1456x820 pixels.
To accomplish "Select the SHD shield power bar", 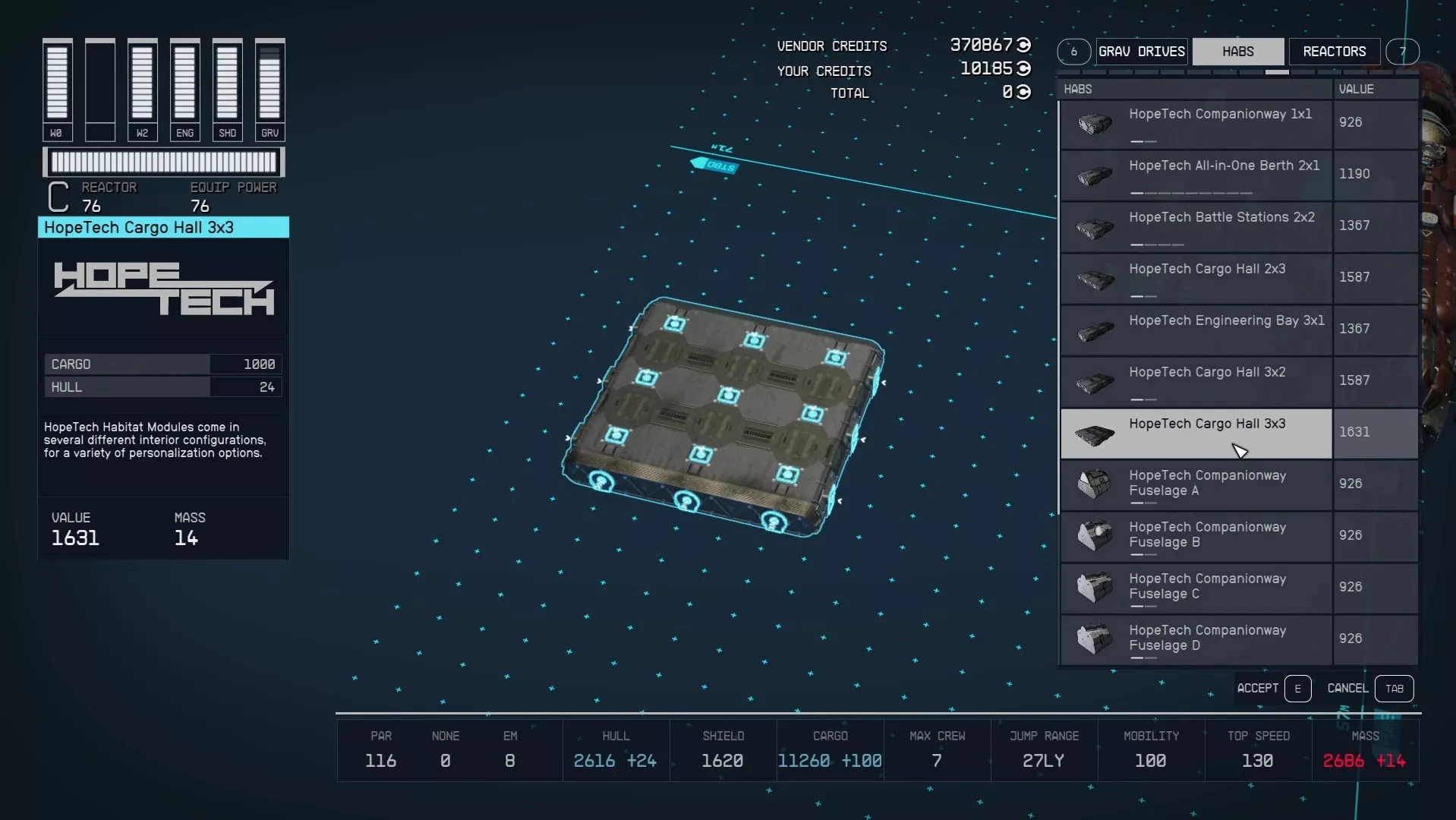I will coord(227,90).
